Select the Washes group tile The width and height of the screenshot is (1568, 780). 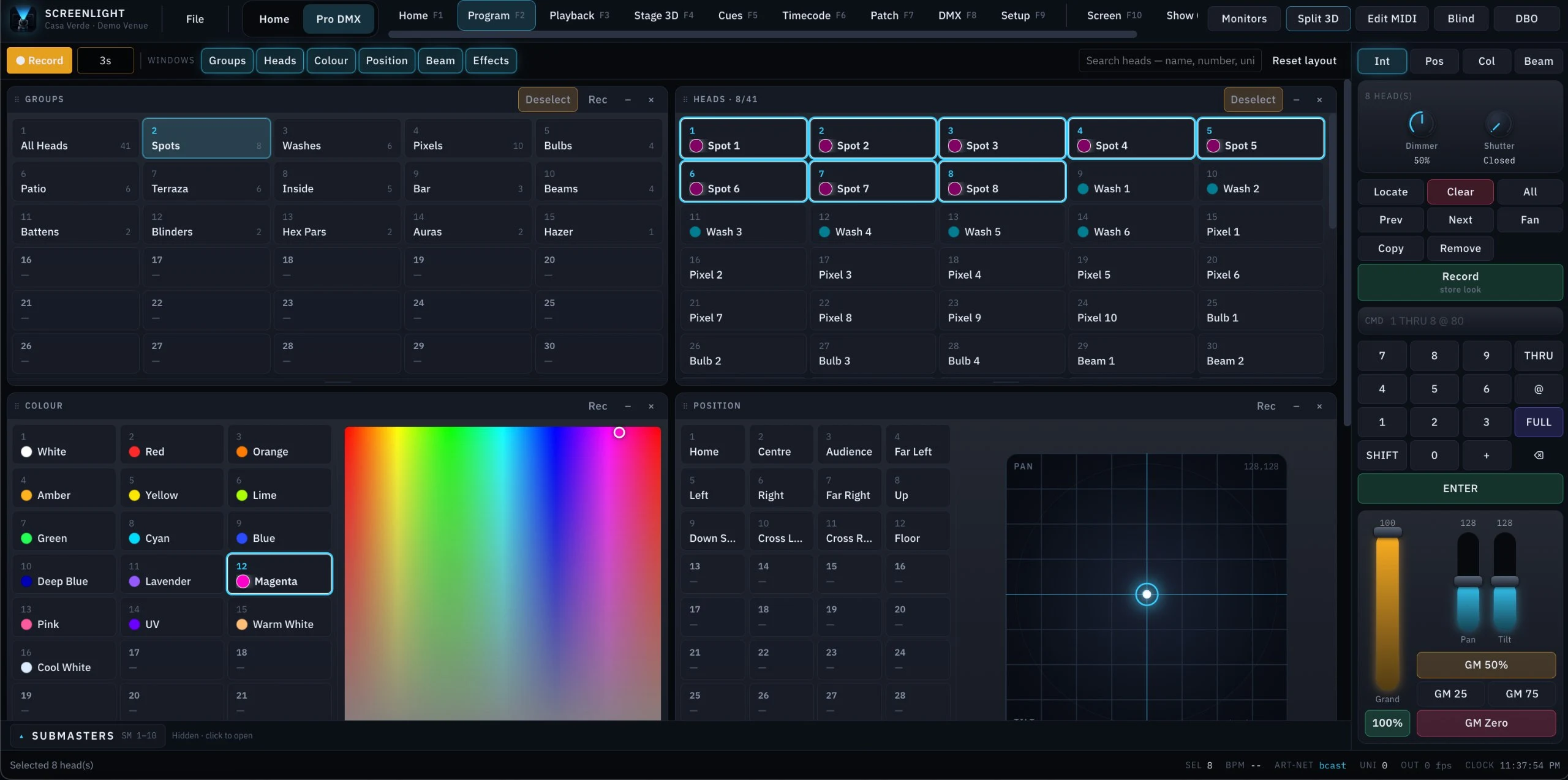click(x=337, y=138)
